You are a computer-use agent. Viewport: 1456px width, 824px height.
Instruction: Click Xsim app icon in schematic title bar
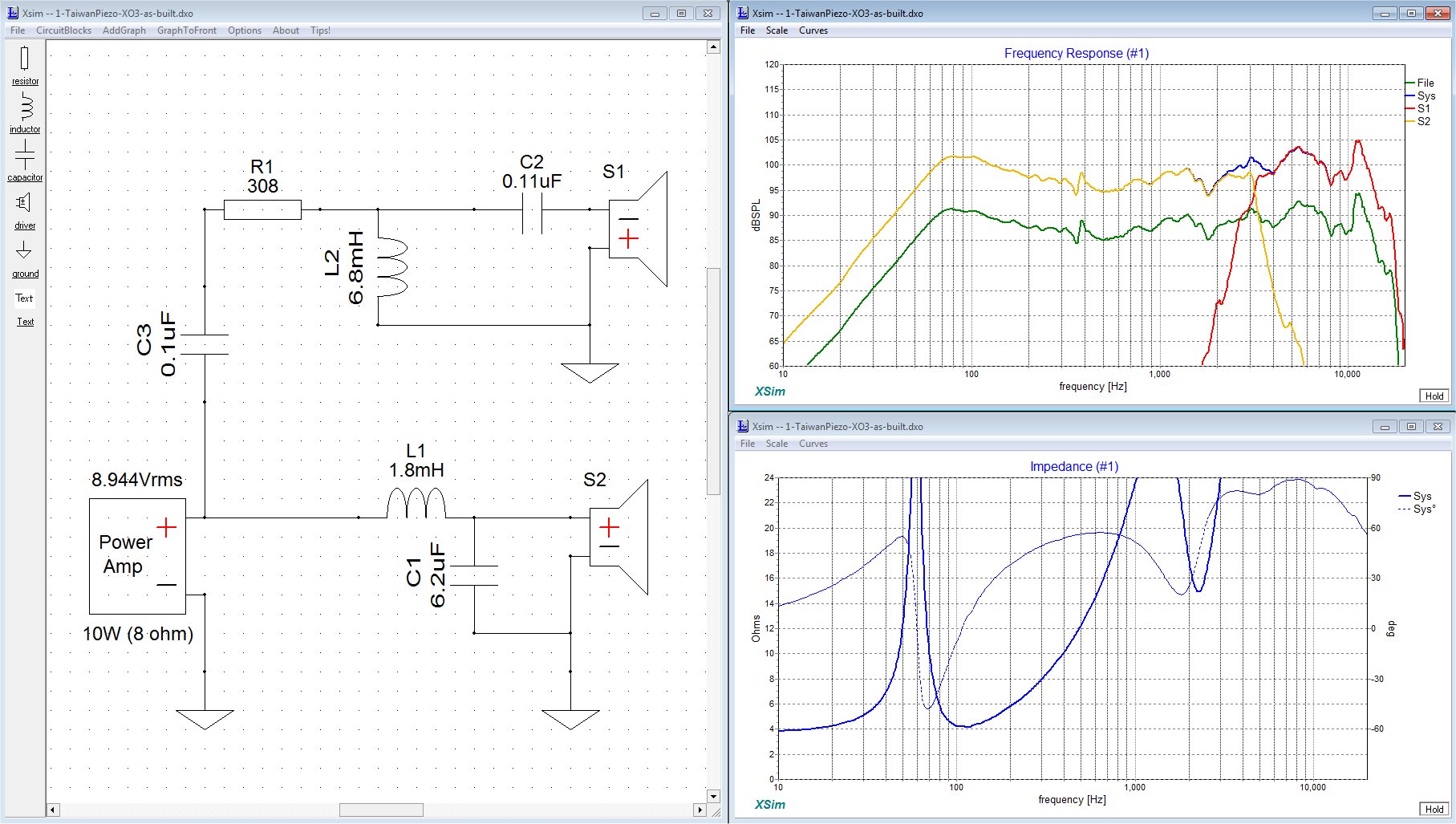[13, 13]
